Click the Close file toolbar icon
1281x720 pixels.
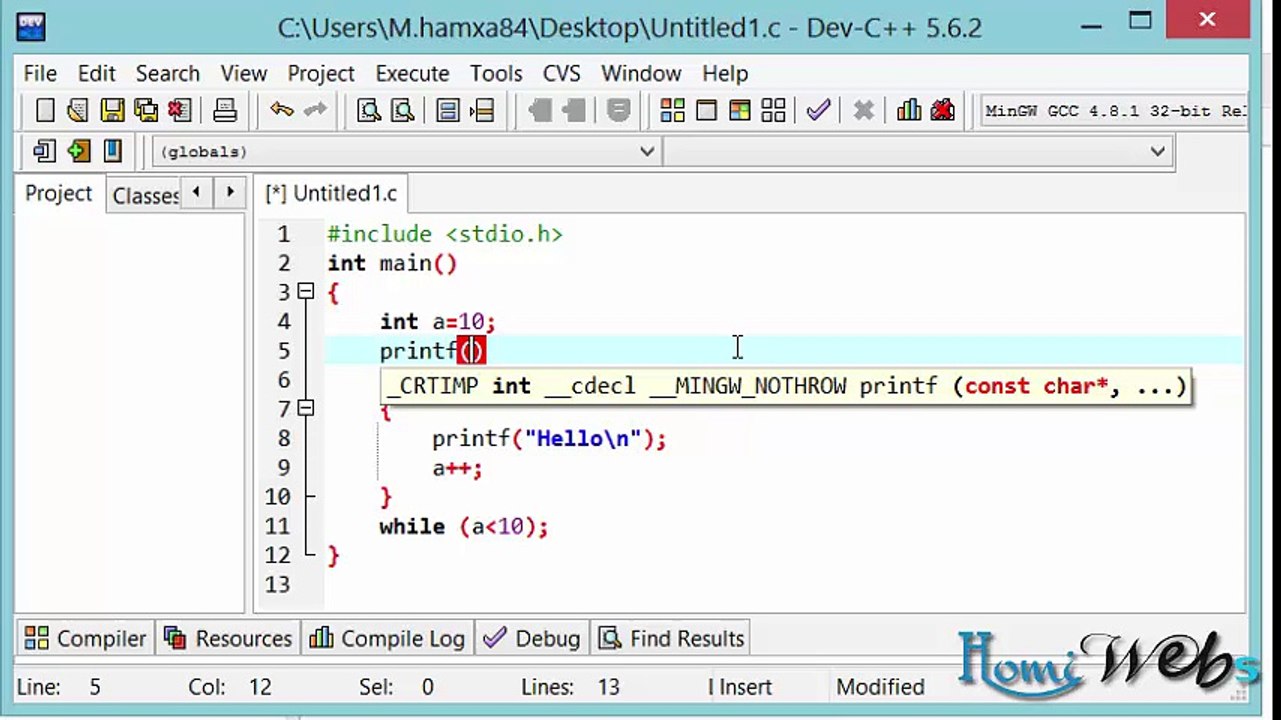(x=179, y=111)
